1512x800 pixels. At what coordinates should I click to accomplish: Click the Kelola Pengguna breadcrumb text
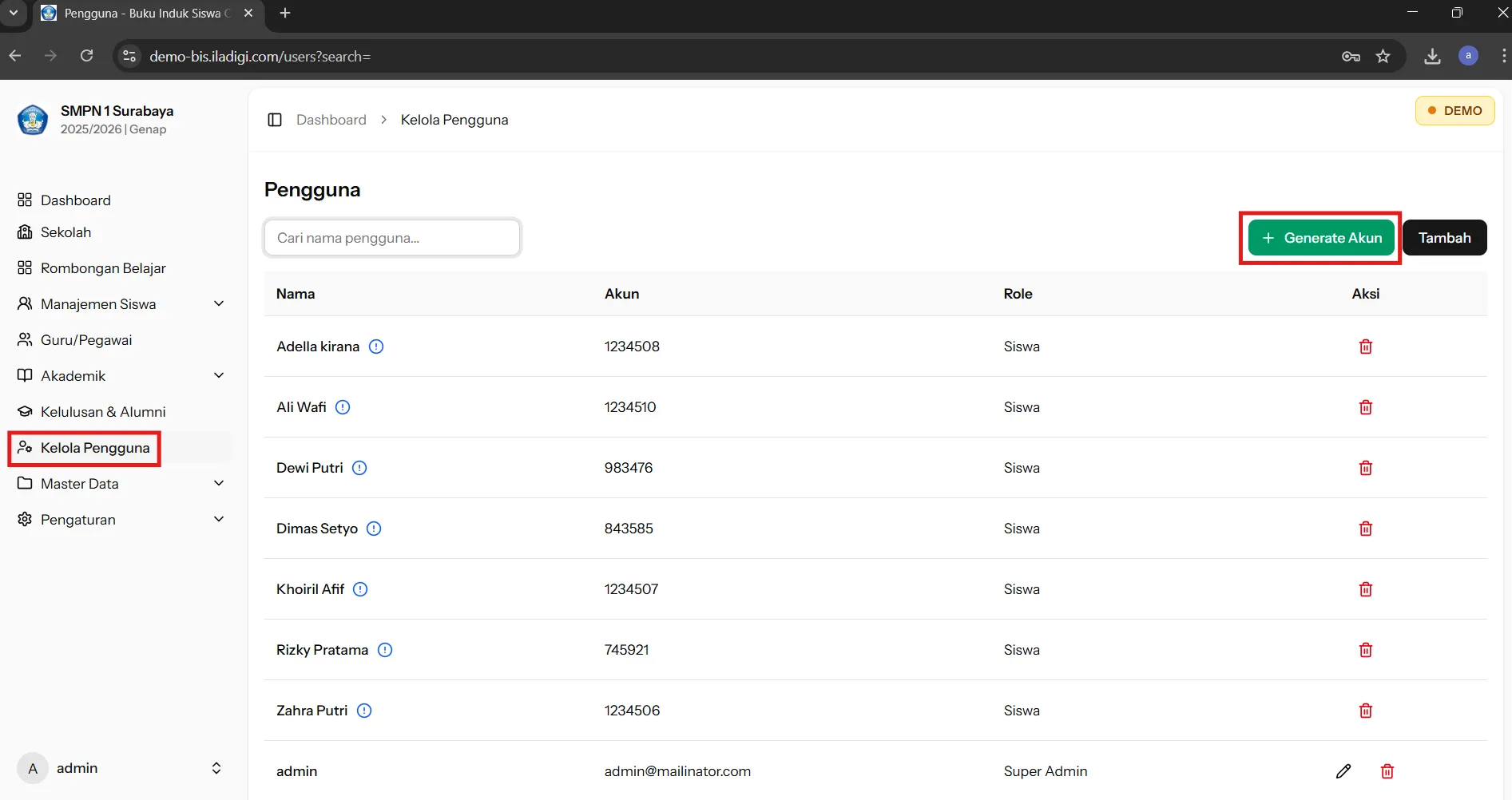pos(454,120)
